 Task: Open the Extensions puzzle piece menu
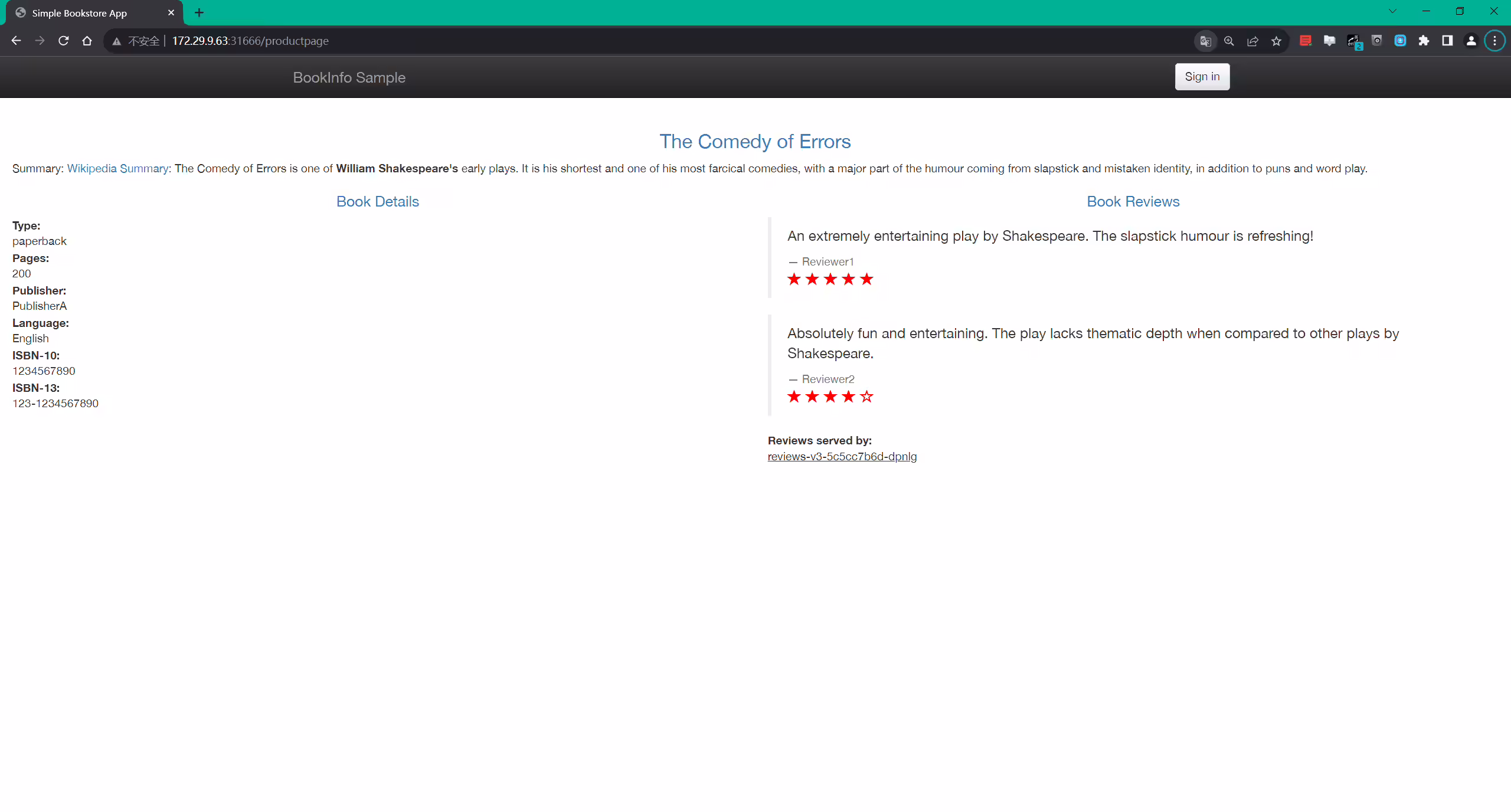(x=1424, y=41)
